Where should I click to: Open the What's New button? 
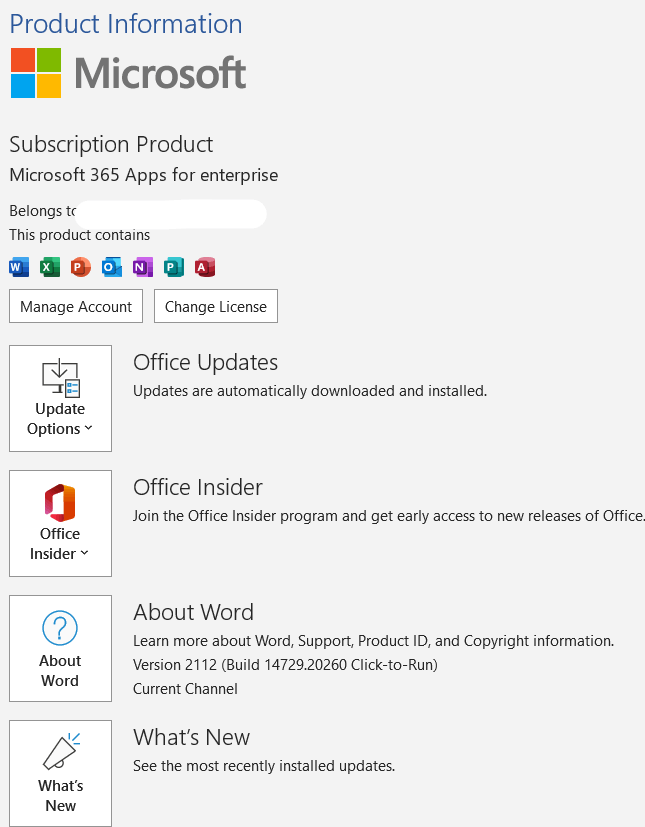click(x=60, y=773)
